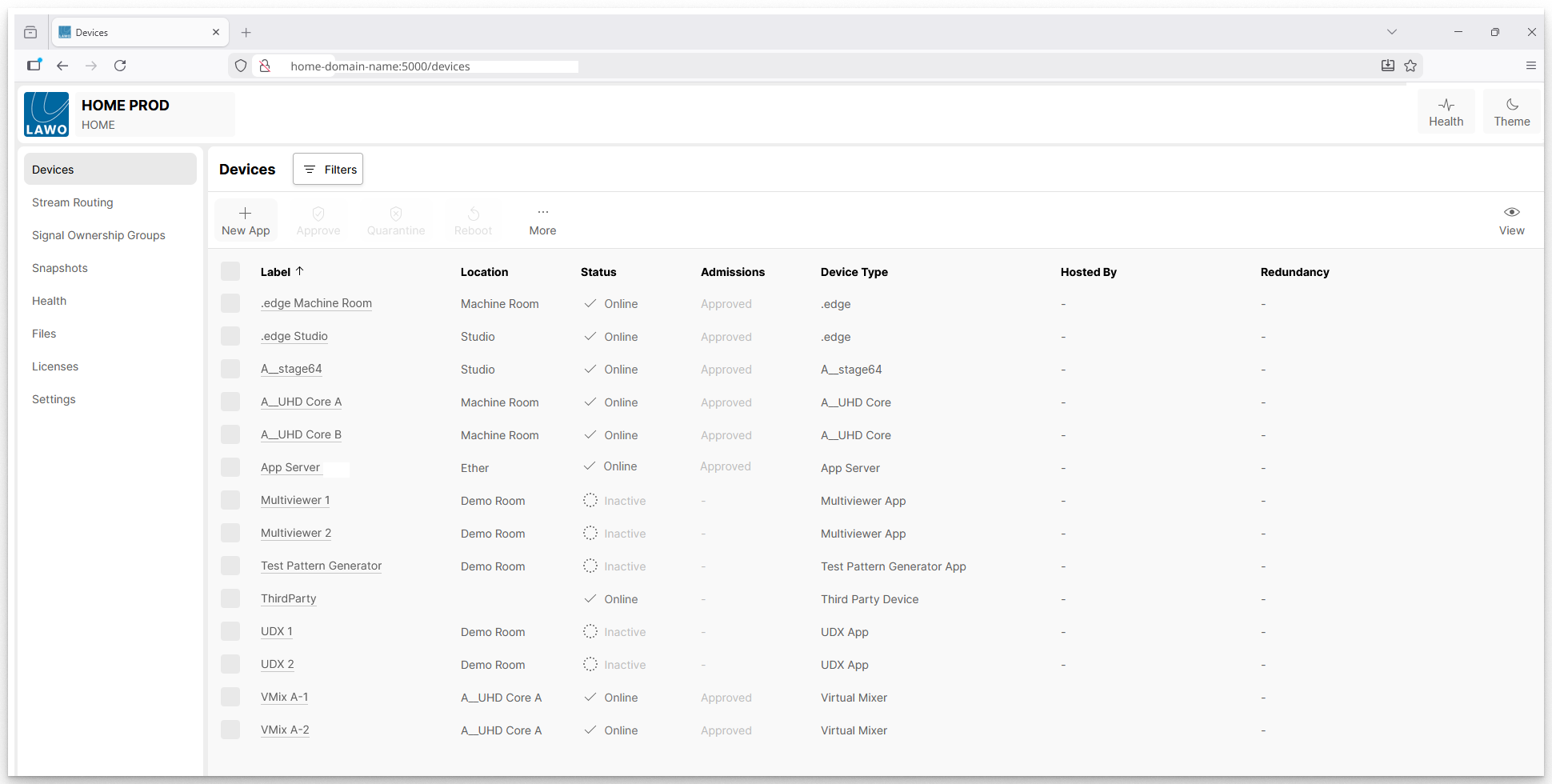Open the More actions ellipsis menu
This screenshot has width=1552, height=784.
point(542,213)
